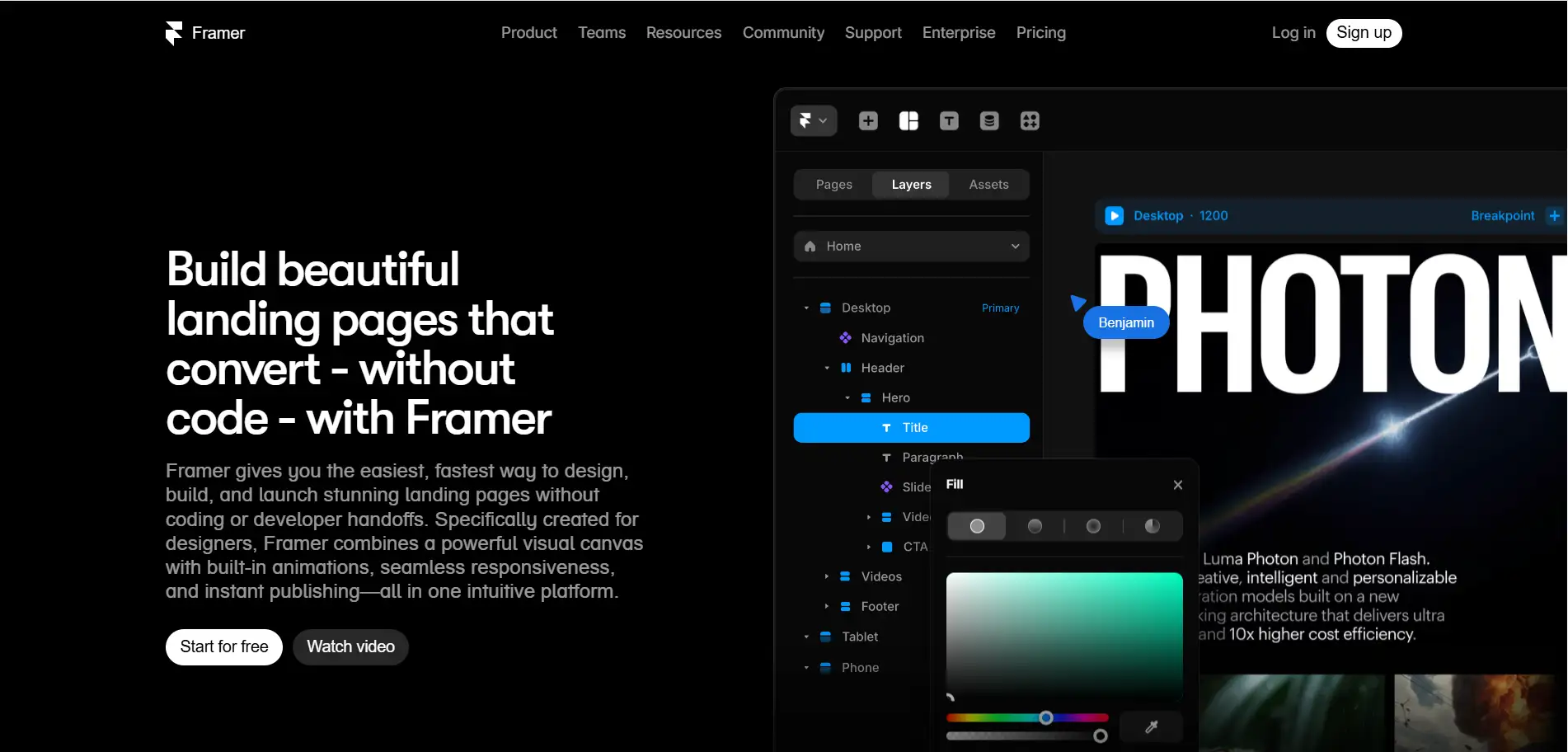The height and width of the screenshot is (752, 1568).
Task: Collapse the Desktop layer tree
Action: point(806,307)
